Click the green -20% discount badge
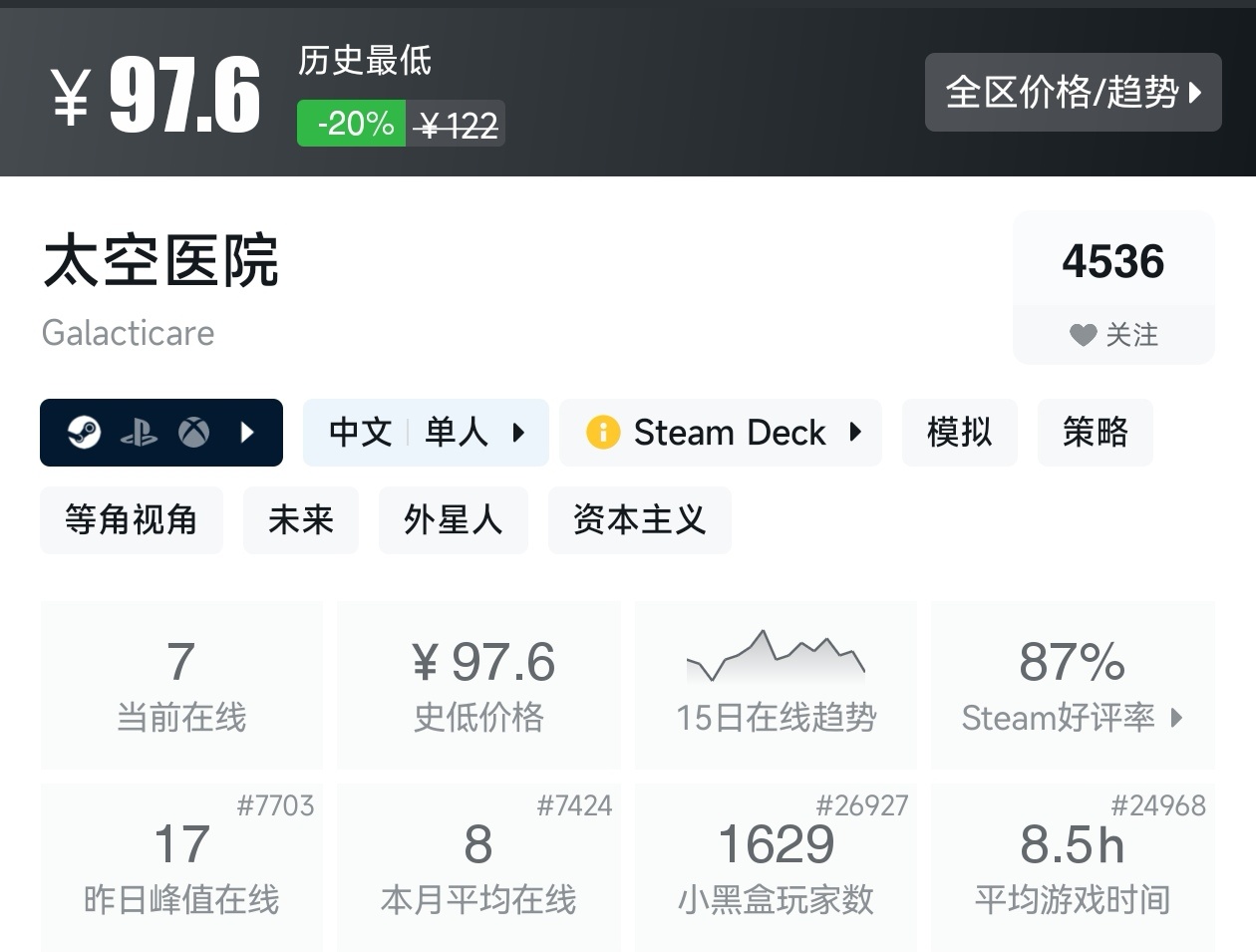This screenshot has height=952, width=1256. [x=352, y=124]
